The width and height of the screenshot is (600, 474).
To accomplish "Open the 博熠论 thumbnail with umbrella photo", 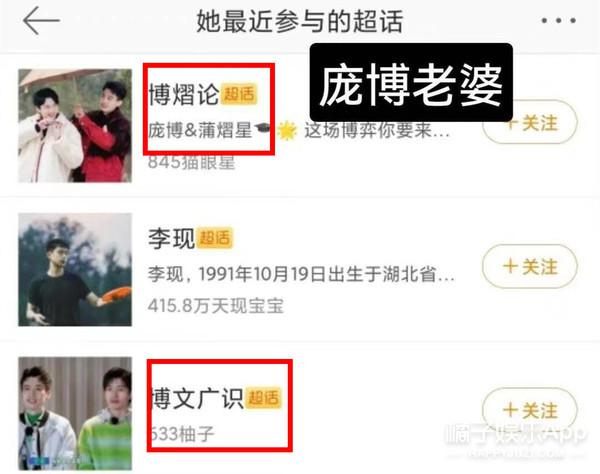I will pos(75,125).
